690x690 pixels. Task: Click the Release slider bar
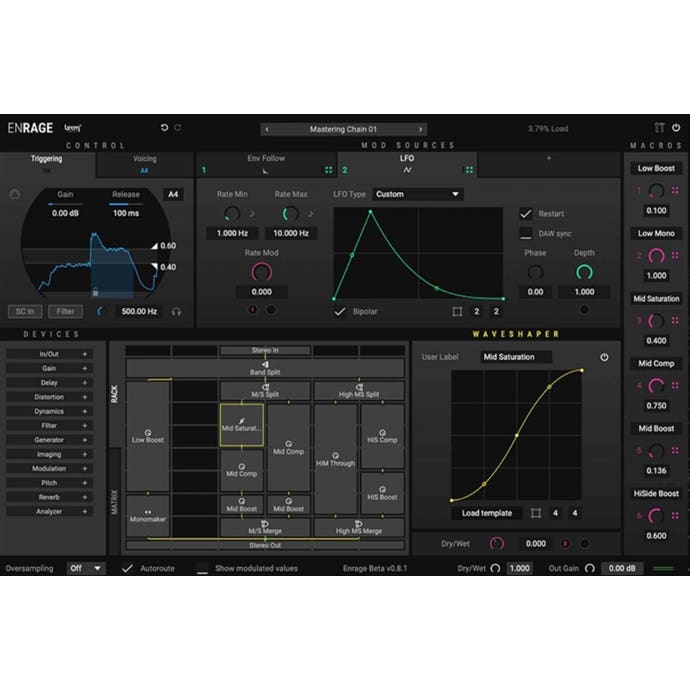point(126,204)
